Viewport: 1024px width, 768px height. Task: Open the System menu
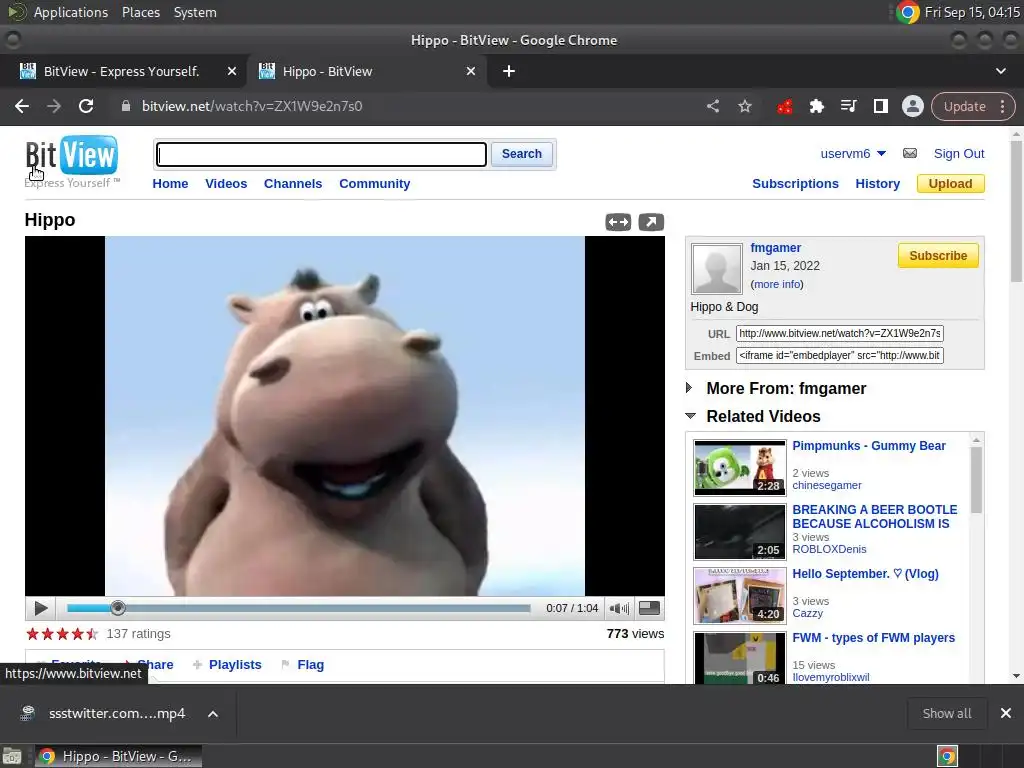[195, 12]
